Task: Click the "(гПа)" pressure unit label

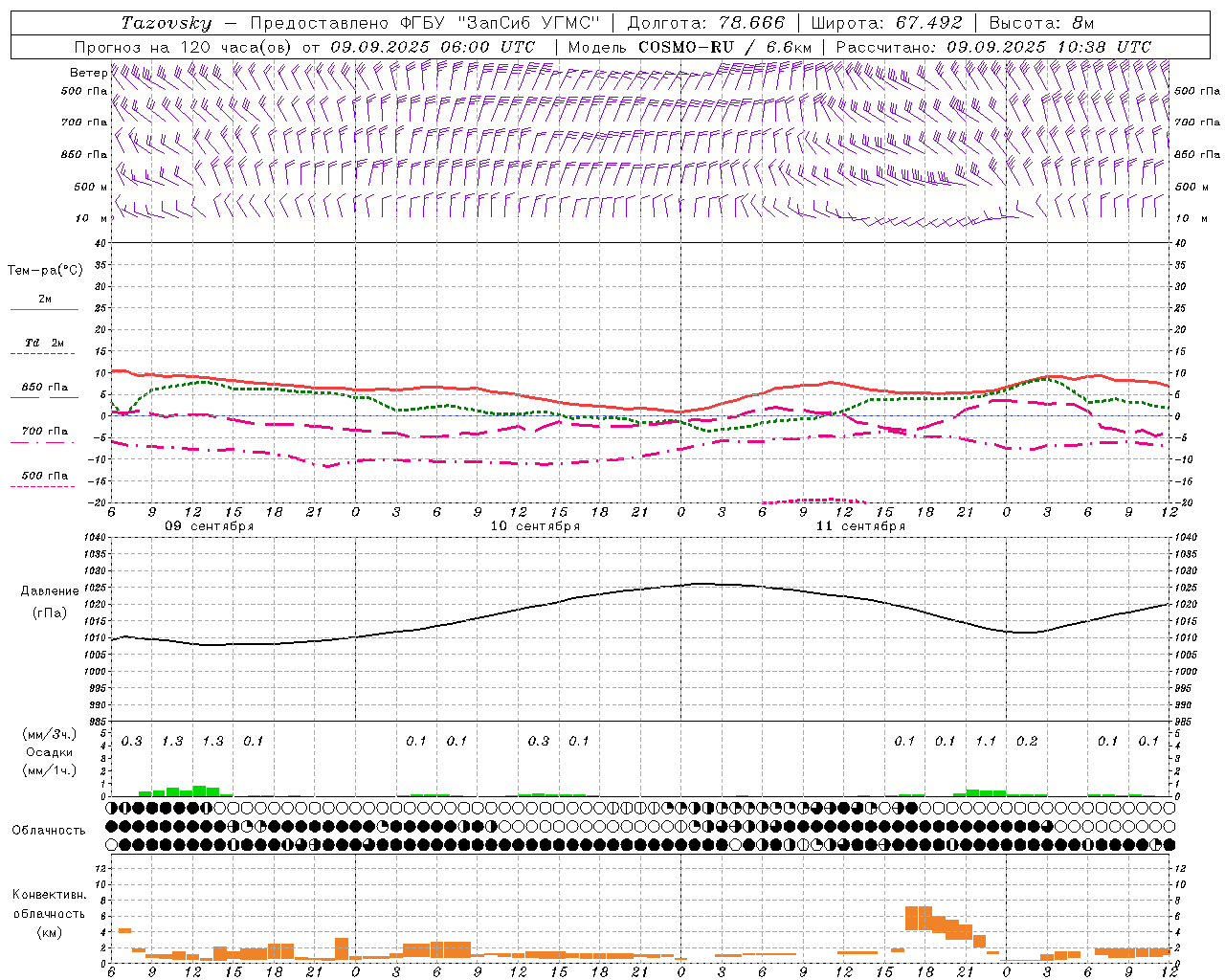Action: [x=50, y=613]
